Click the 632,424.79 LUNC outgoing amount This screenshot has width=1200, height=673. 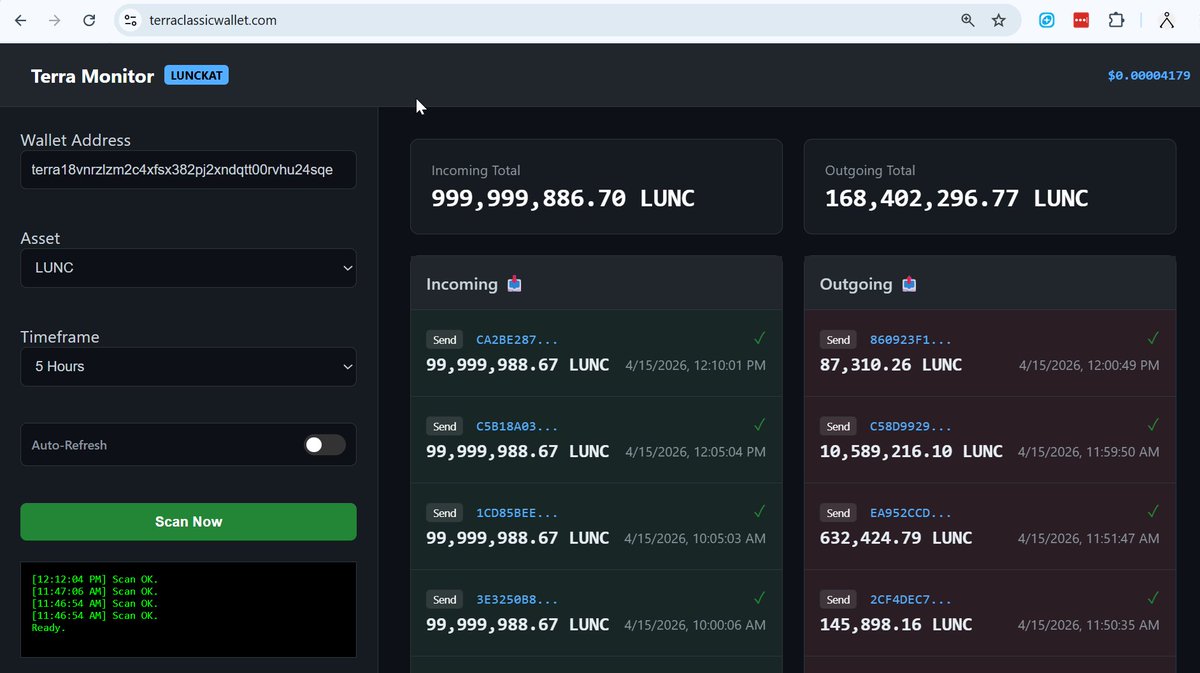(896, 538)
